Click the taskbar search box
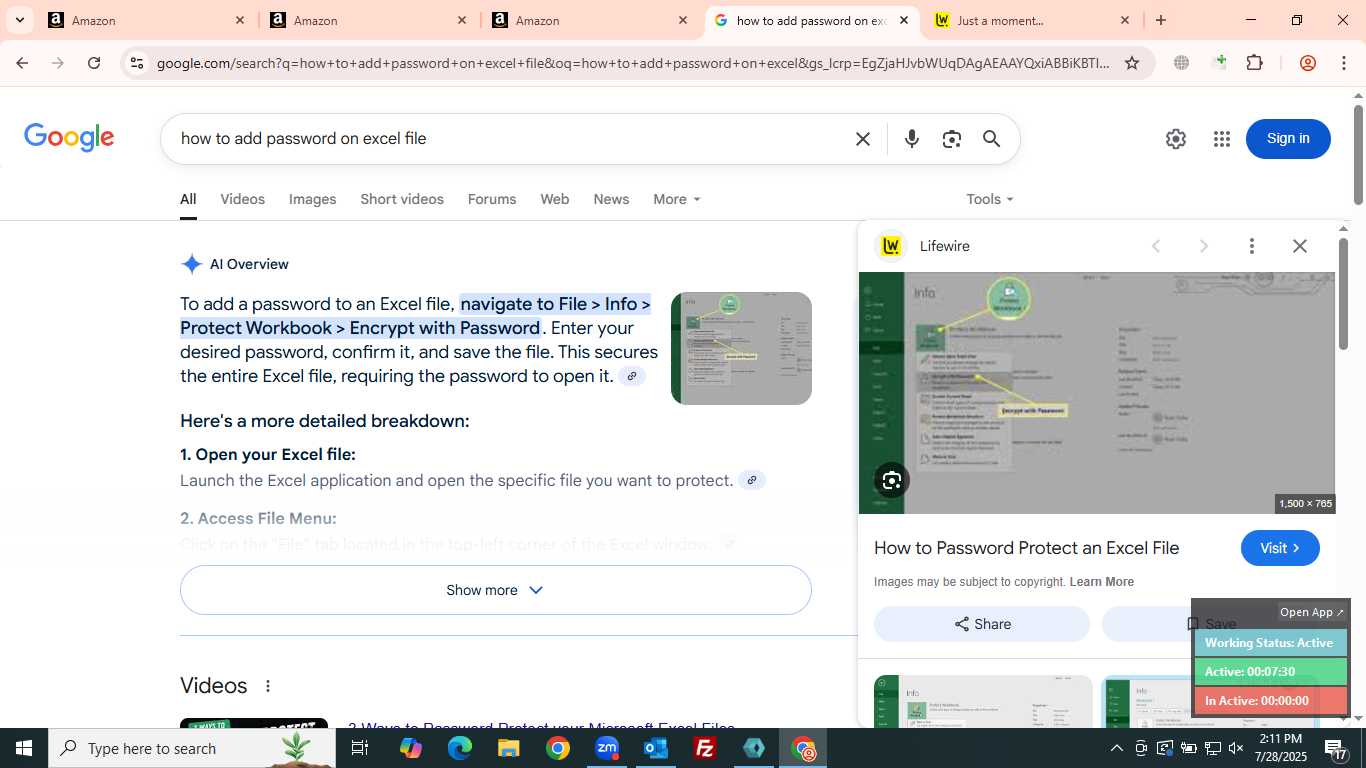Viewport: 1366px width, 768px height. pyautogui.click(x=192, y=748)
